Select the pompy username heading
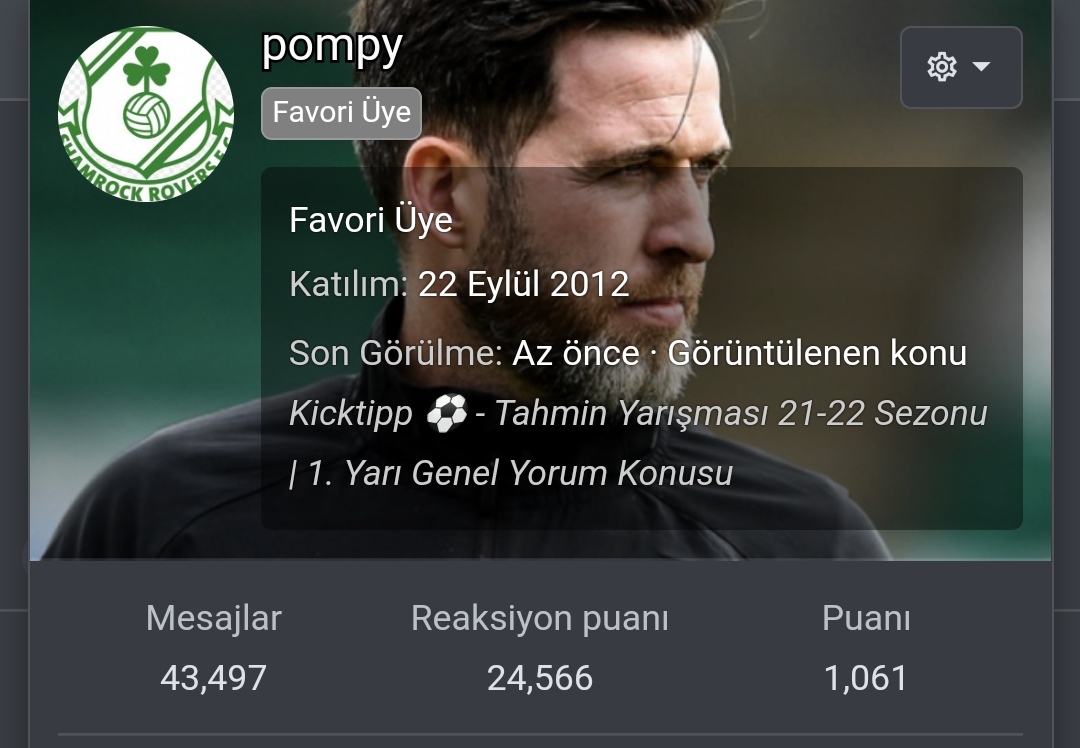Screen dimensions: 1080x748 [x=332, y=47]
